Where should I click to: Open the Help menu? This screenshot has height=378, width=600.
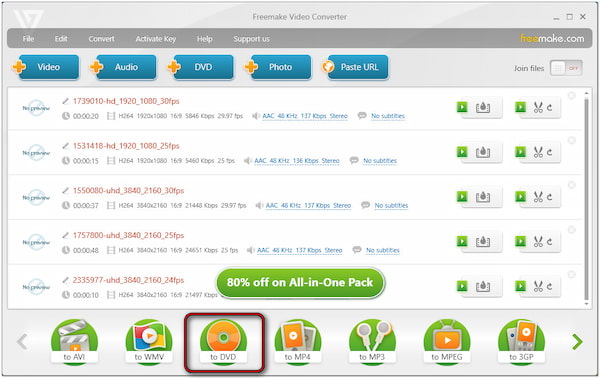205,39
